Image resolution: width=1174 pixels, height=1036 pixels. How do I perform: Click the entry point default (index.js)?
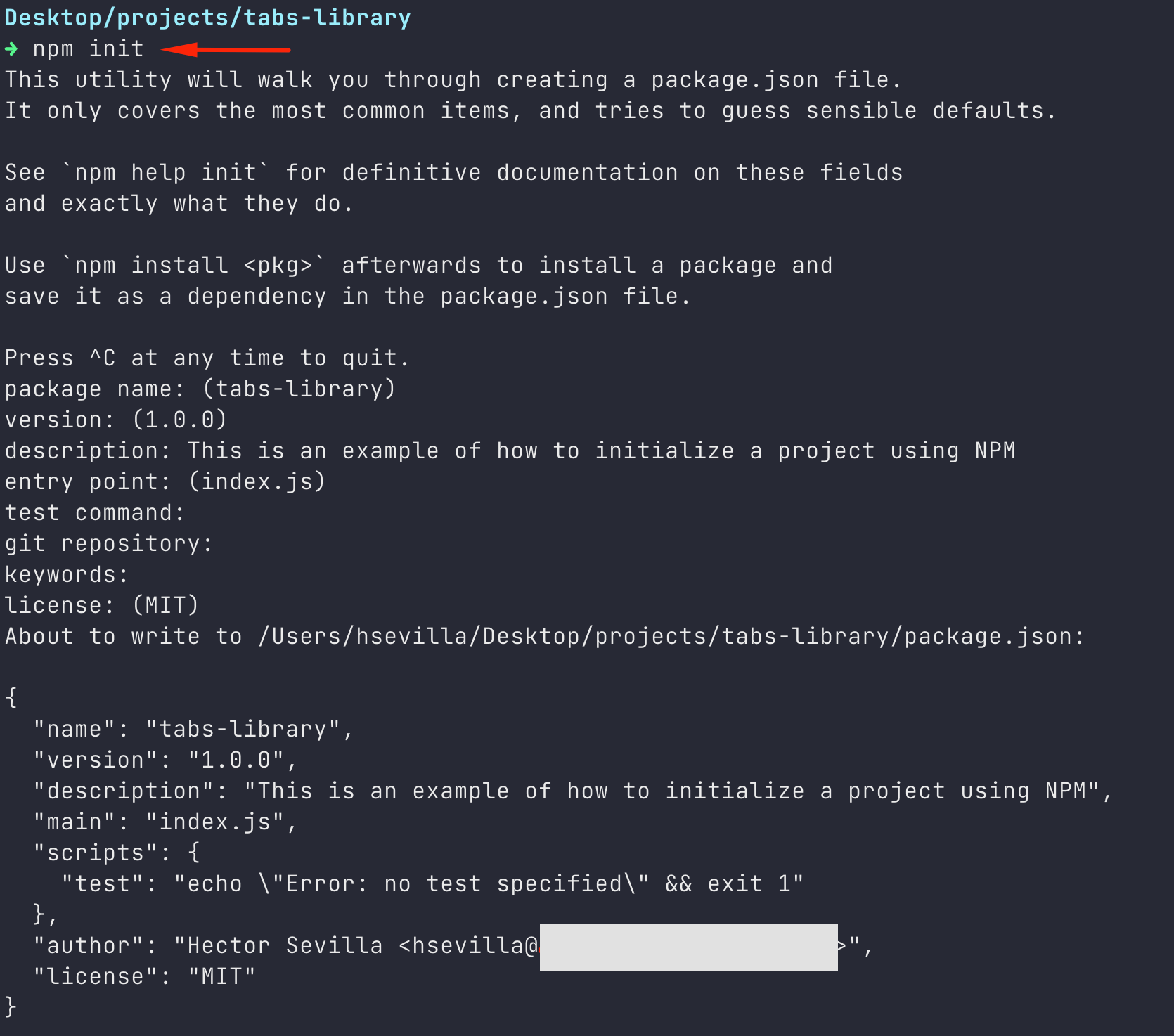click(257, 482)
